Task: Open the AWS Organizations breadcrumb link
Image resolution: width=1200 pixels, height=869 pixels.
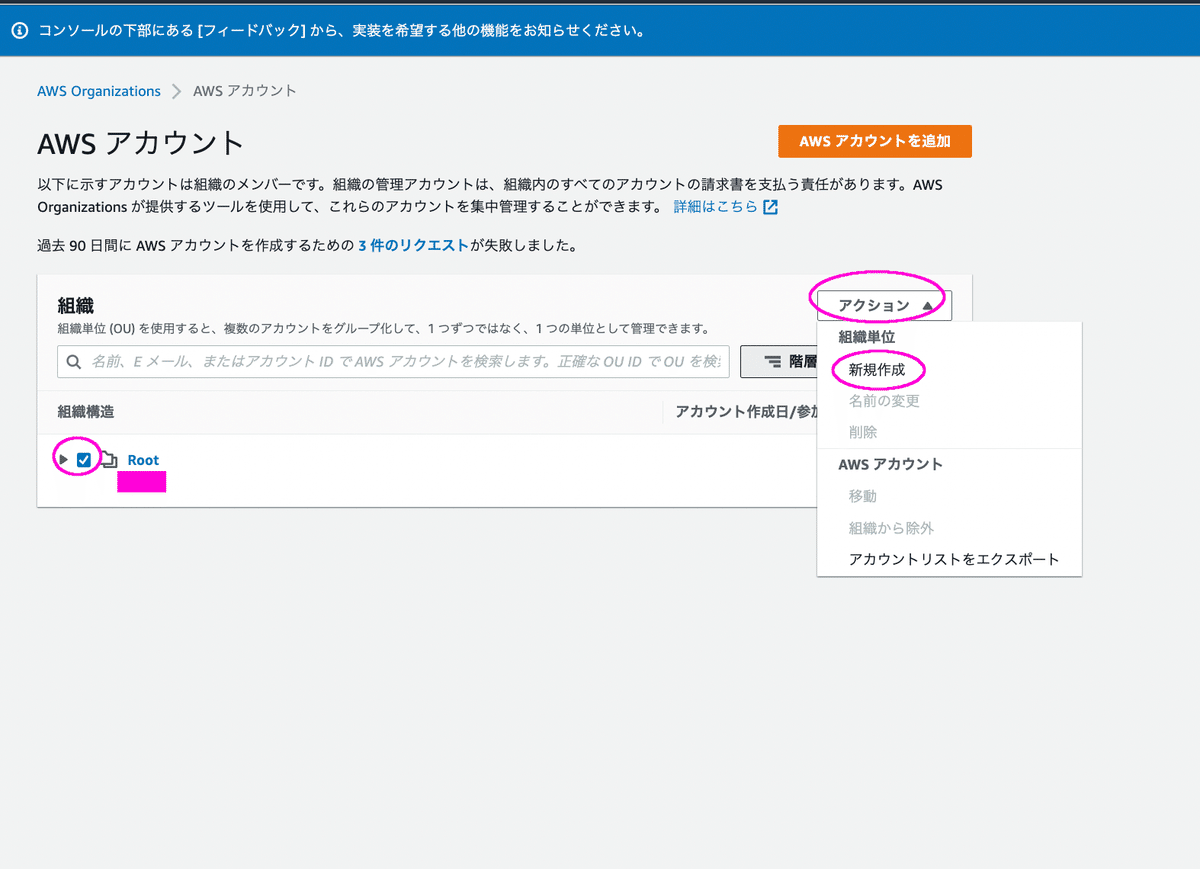Action: (99, 91)
